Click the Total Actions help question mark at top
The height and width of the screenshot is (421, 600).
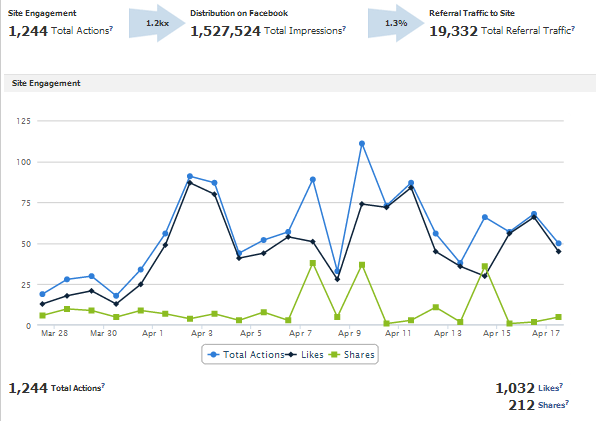(111, 28)
